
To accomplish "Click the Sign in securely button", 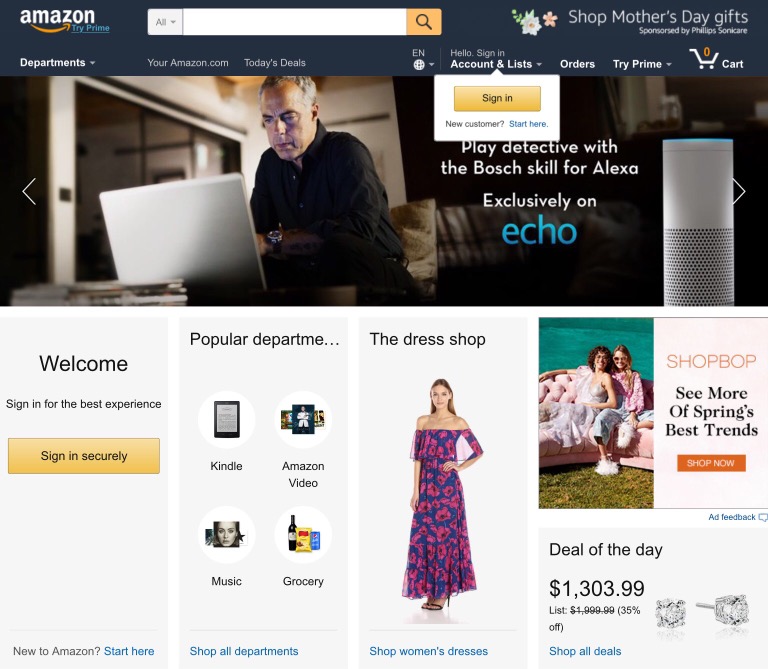I will [84, 456].
